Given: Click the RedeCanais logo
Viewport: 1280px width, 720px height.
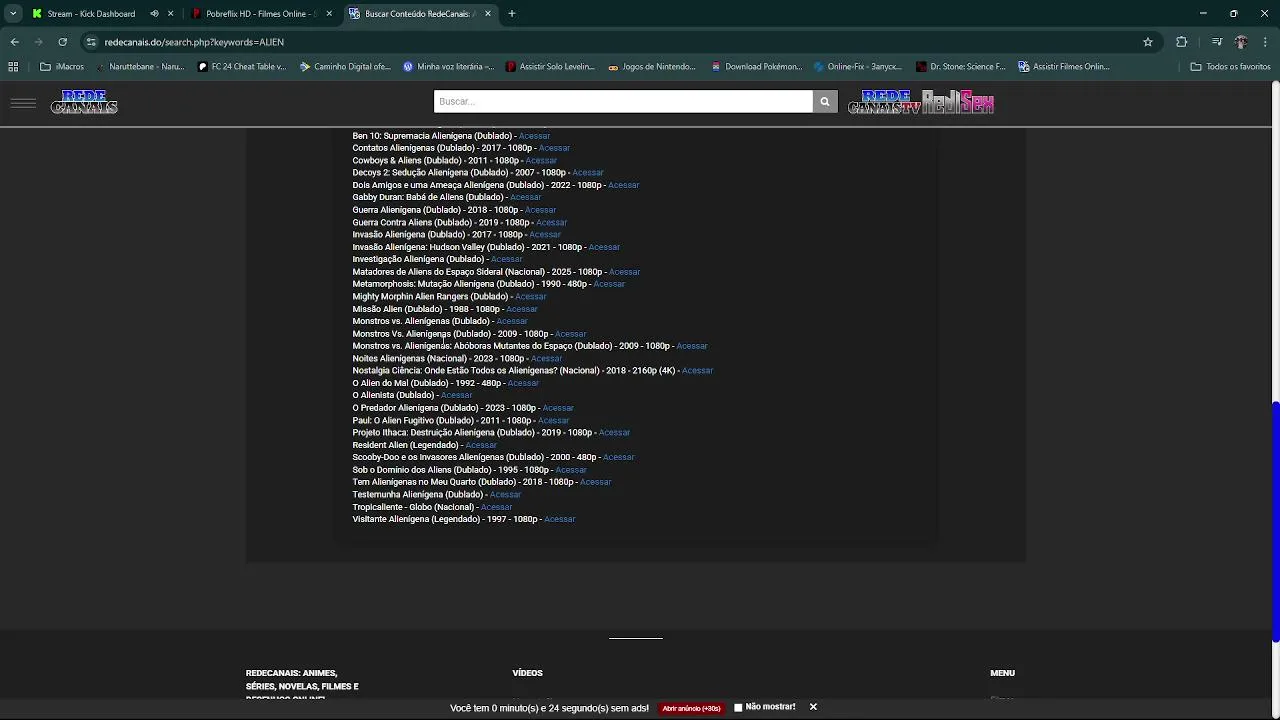Looking at the screenshot, I should [84, 102].
